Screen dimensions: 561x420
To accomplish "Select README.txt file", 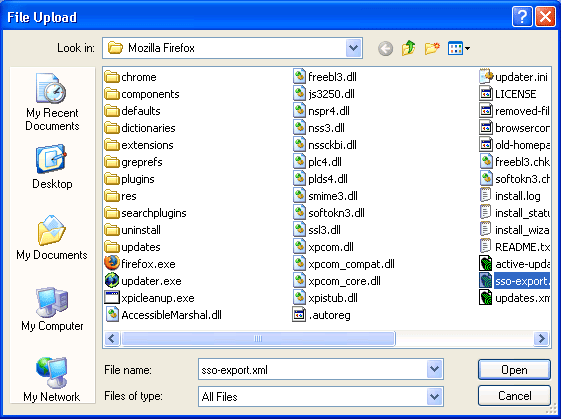I will (x=514, y=247).
